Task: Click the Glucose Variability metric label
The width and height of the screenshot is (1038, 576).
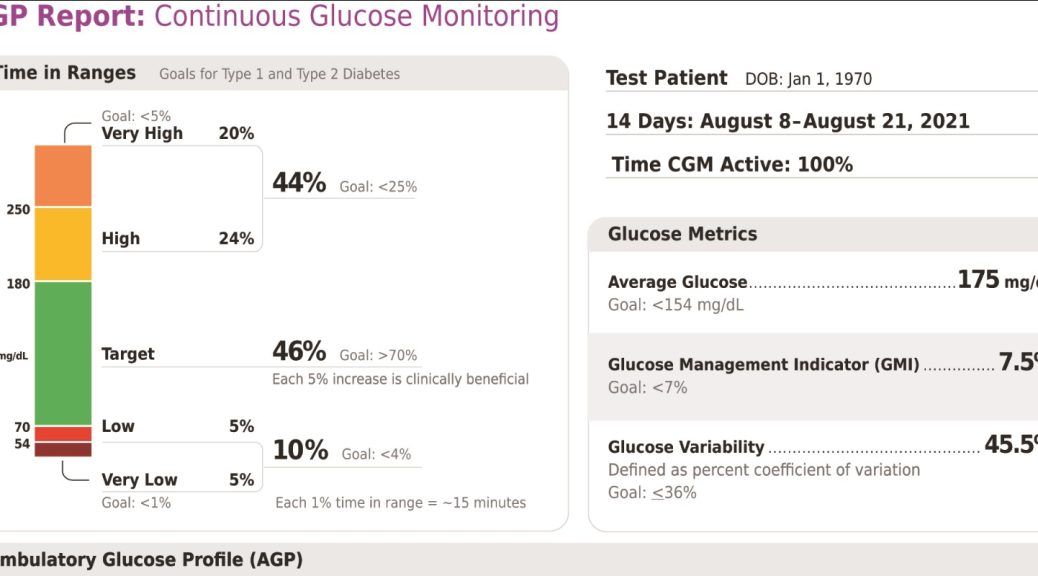Action: click(686, 447)
